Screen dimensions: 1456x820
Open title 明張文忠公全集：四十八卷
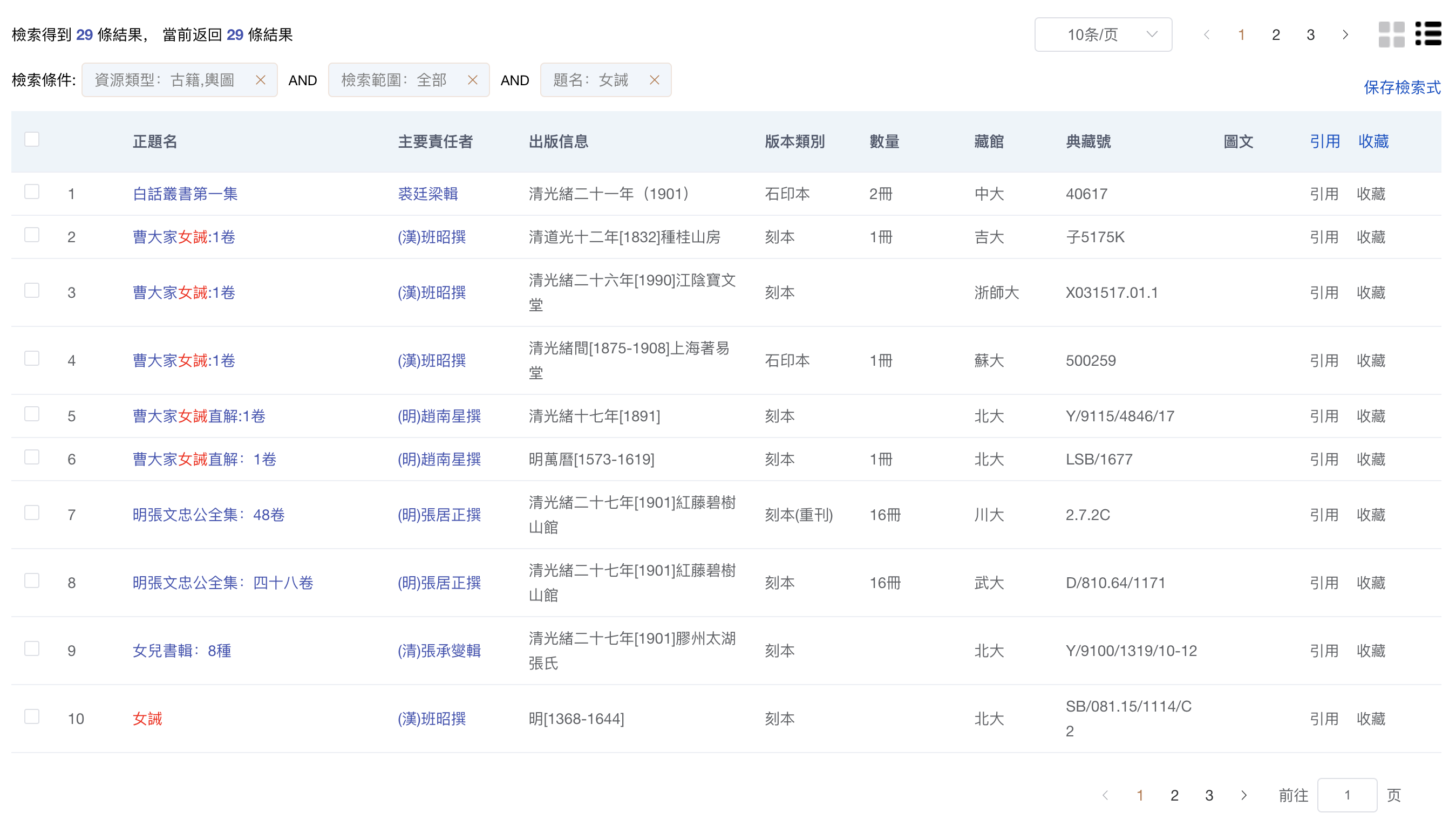223,583
